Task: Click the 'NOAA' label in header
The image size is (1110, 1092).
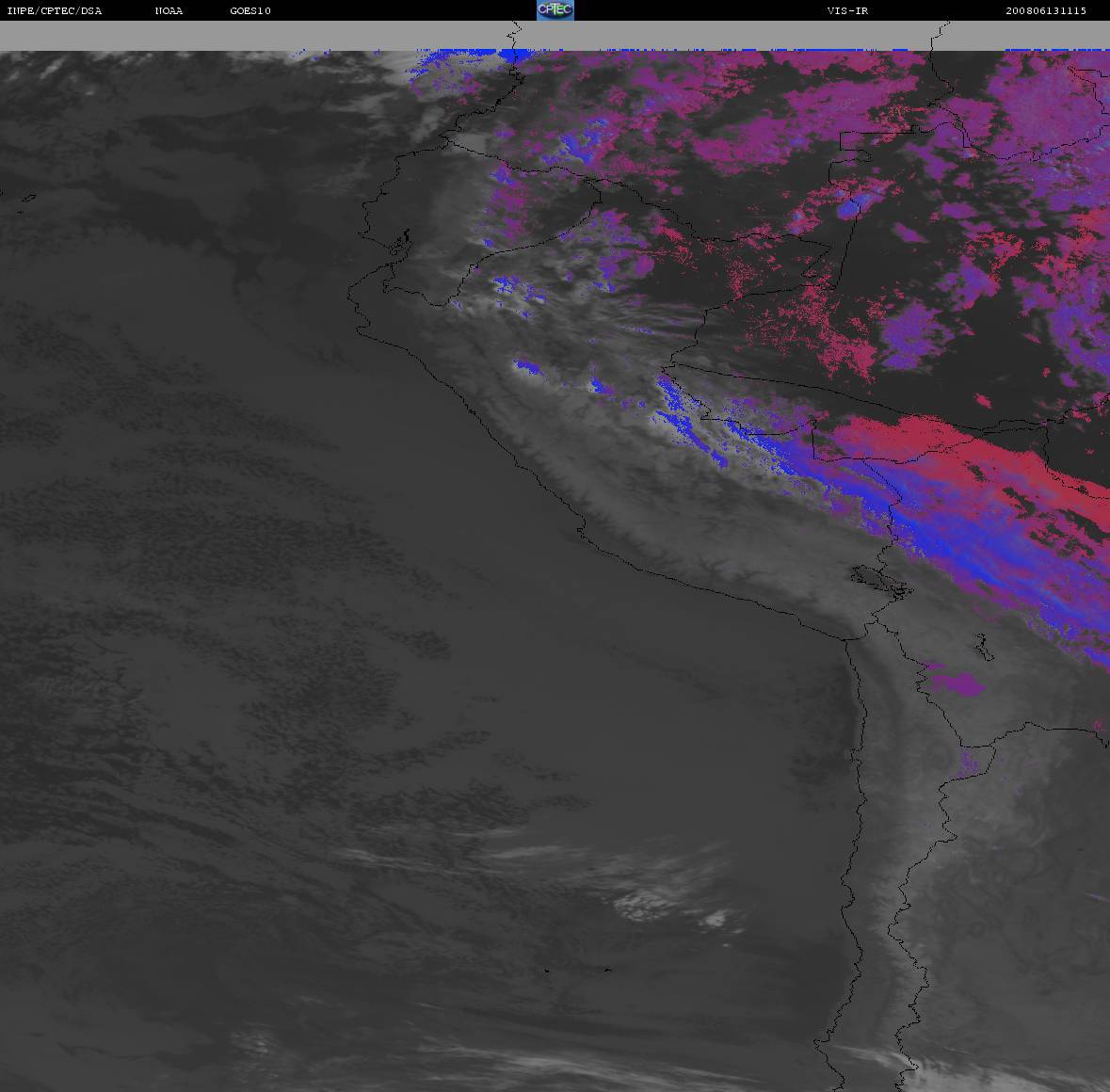Action: click(x=169, y=10)
